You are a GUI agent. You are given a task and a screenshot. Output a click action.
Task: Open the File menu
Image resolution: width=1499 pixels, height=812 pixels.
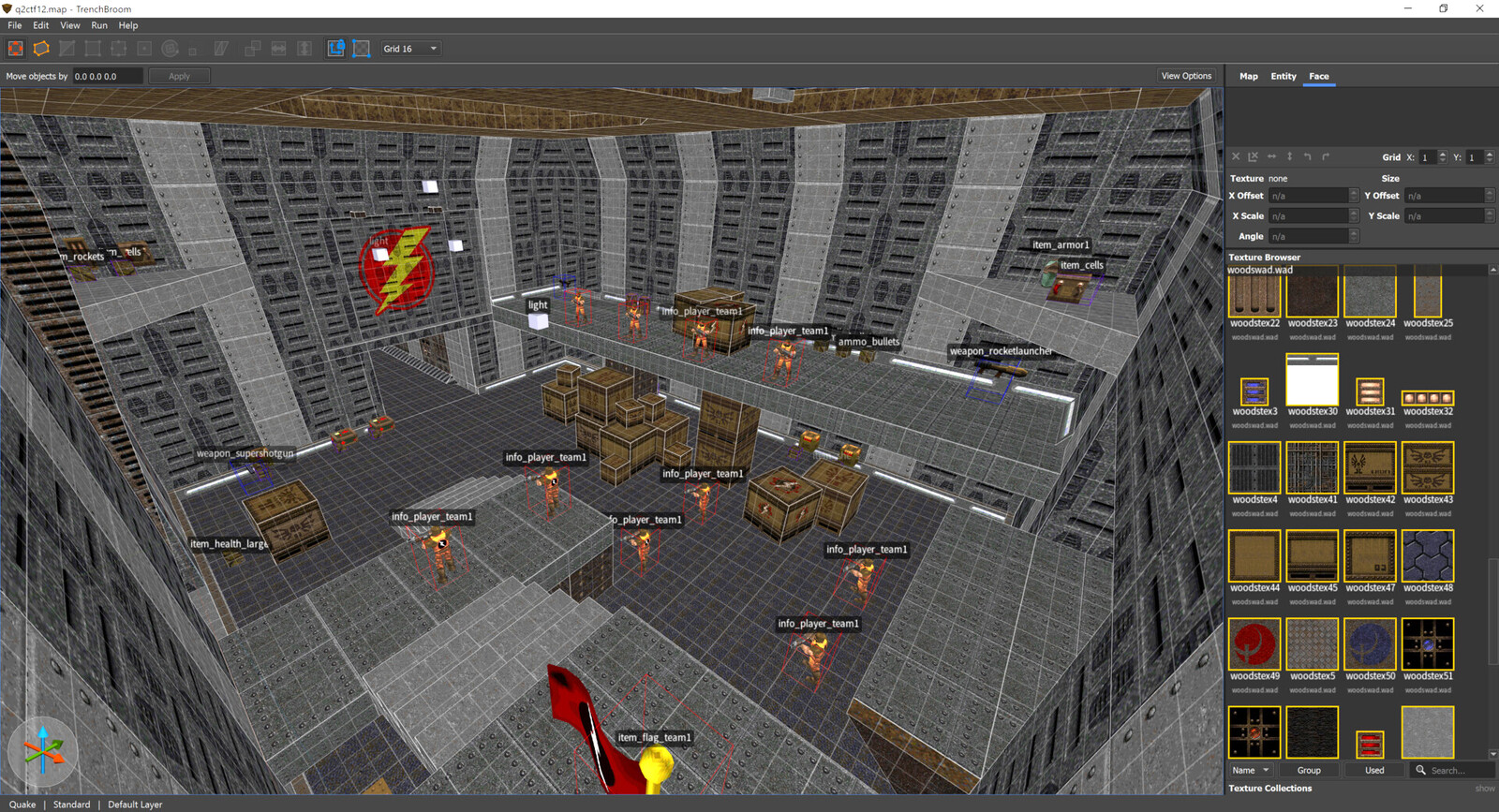[15, 25]
